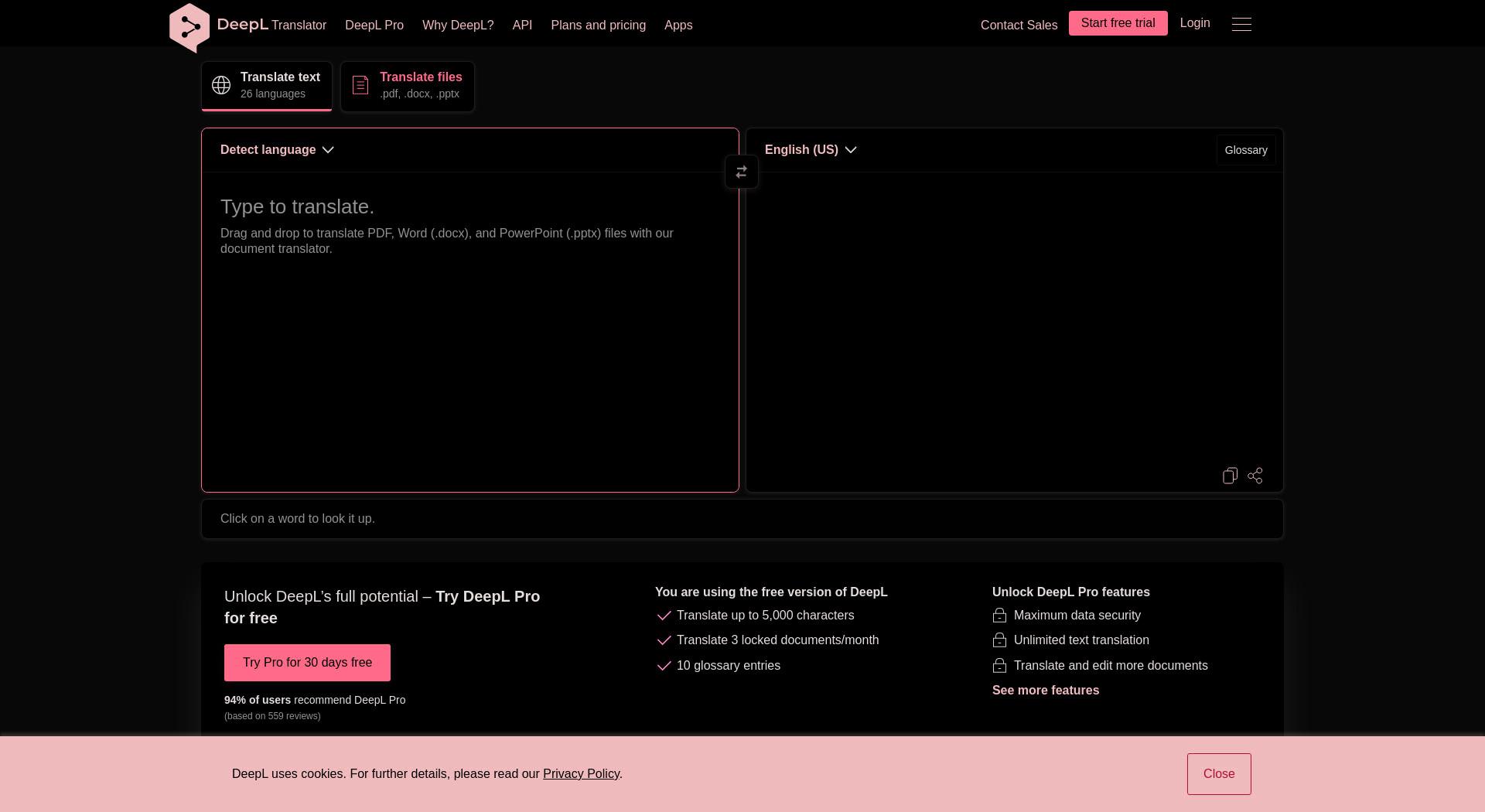Open the hamburger menu icon
Screen dimensions: 1485x812
click(1241, 24)
